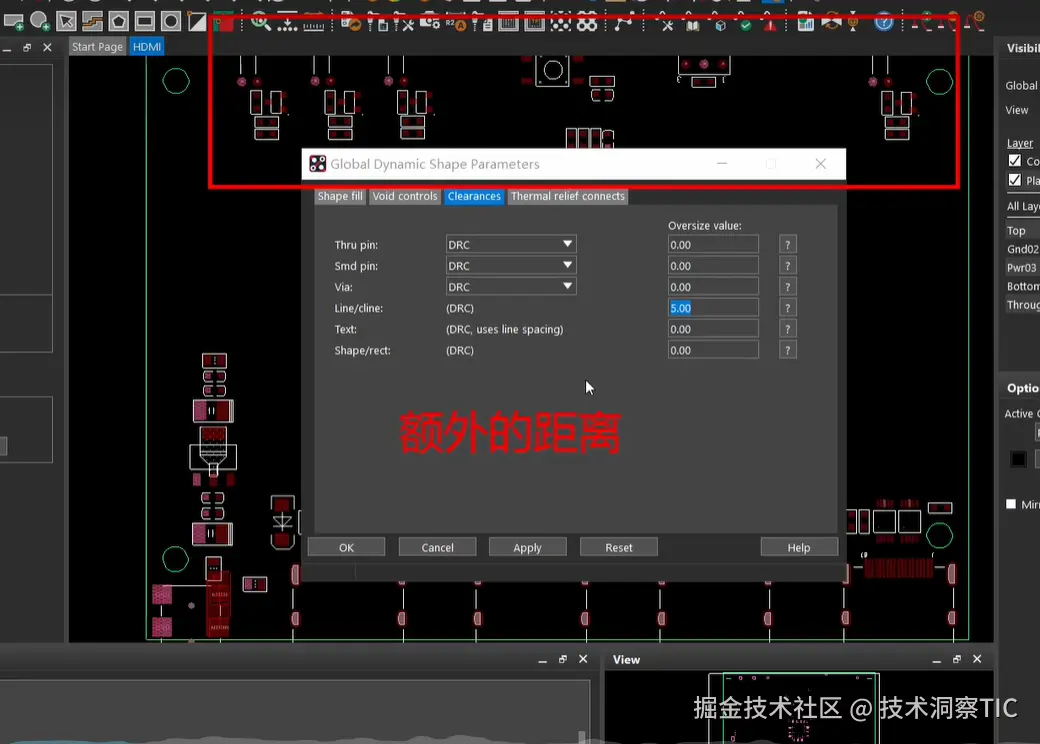Enable the Mirror checkbox in Options panel
Image resolution: width=1040 pixels, height=744 pixels.
[1011, 504]
